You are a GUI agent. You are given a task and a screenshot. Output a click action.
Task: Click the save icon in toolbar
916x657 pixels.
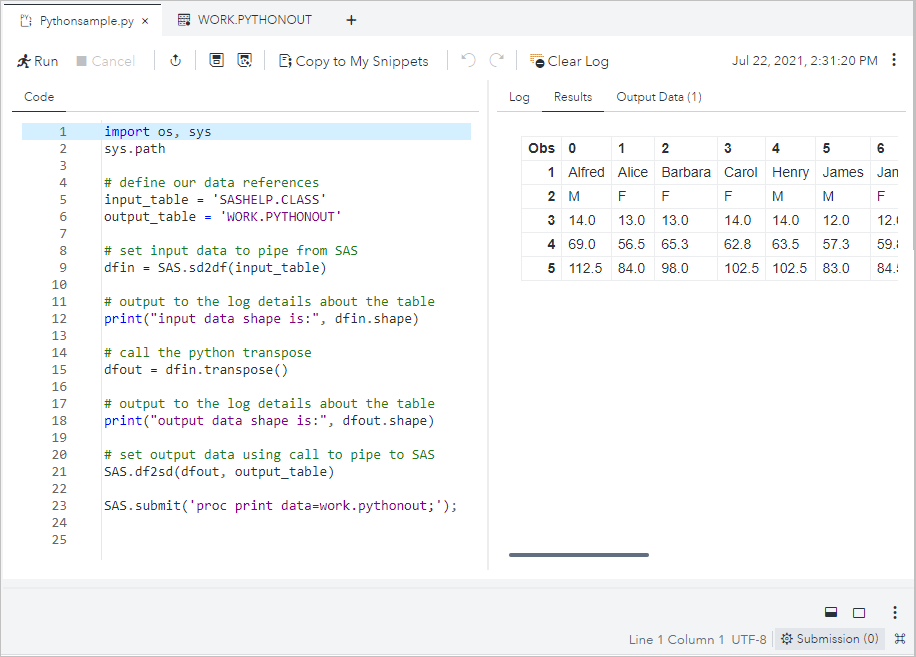(x=216, y=61)
